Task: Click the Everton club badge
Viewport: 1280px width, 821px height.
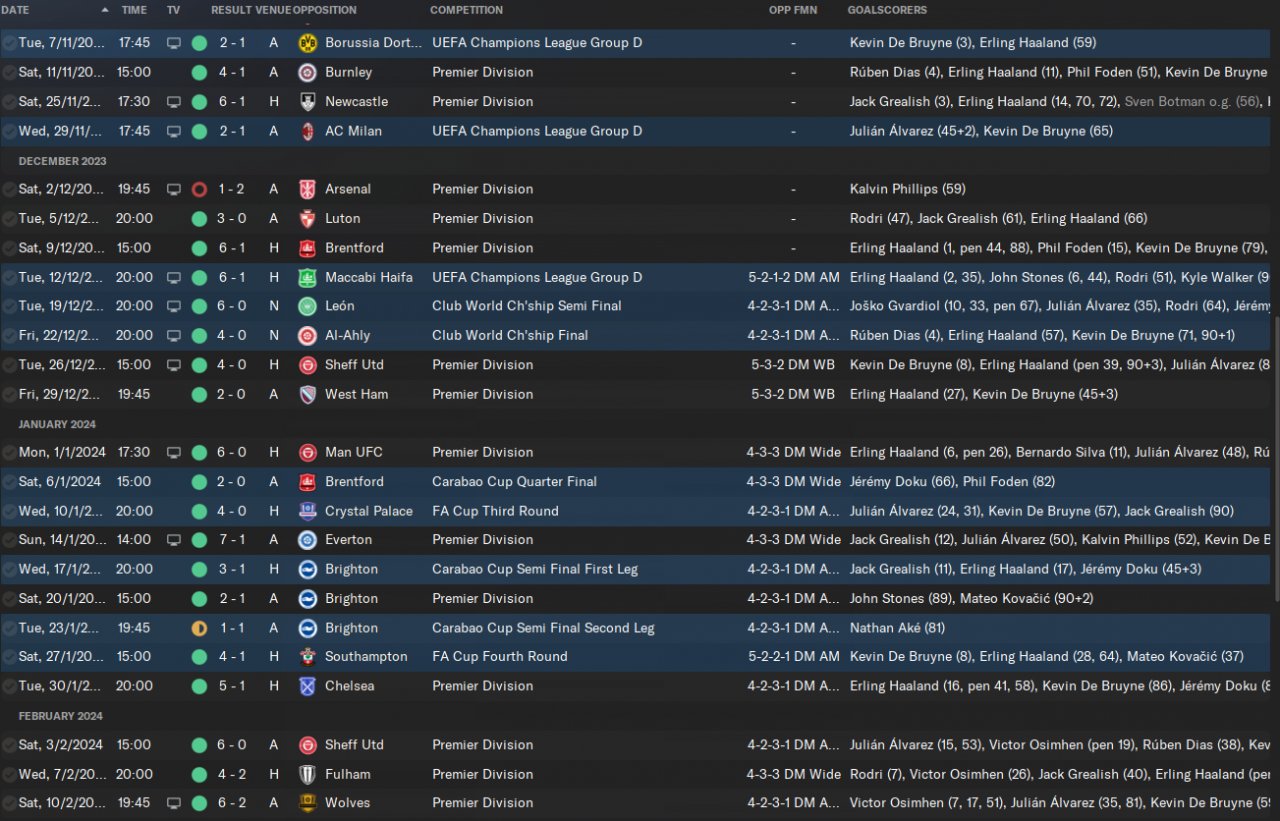Action: coord(307,540)
